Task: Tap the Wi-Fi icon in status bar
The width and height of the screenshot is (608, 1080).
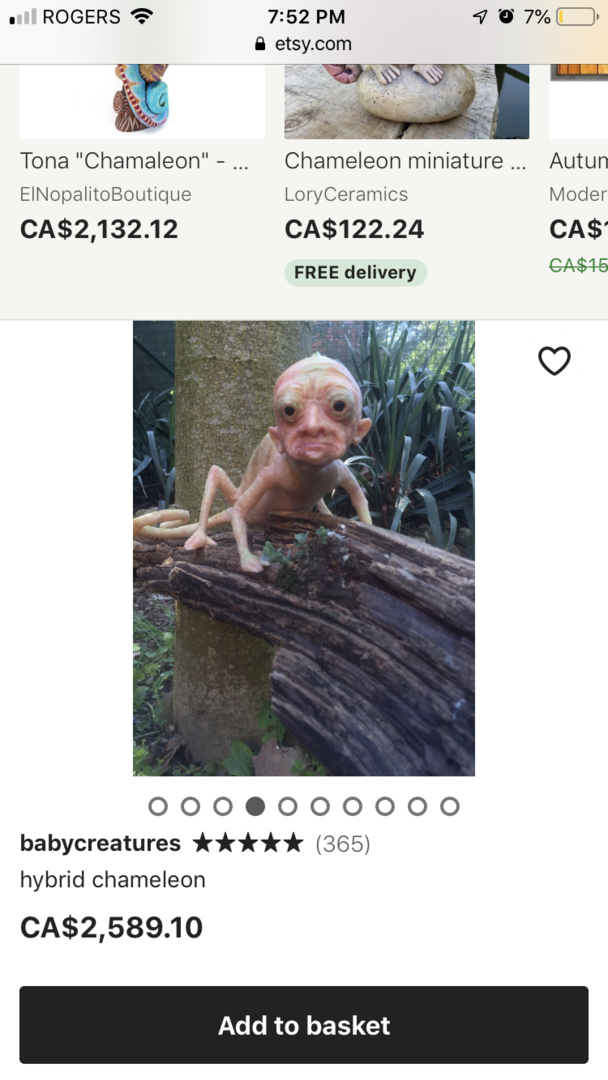Action: point(141,17)
